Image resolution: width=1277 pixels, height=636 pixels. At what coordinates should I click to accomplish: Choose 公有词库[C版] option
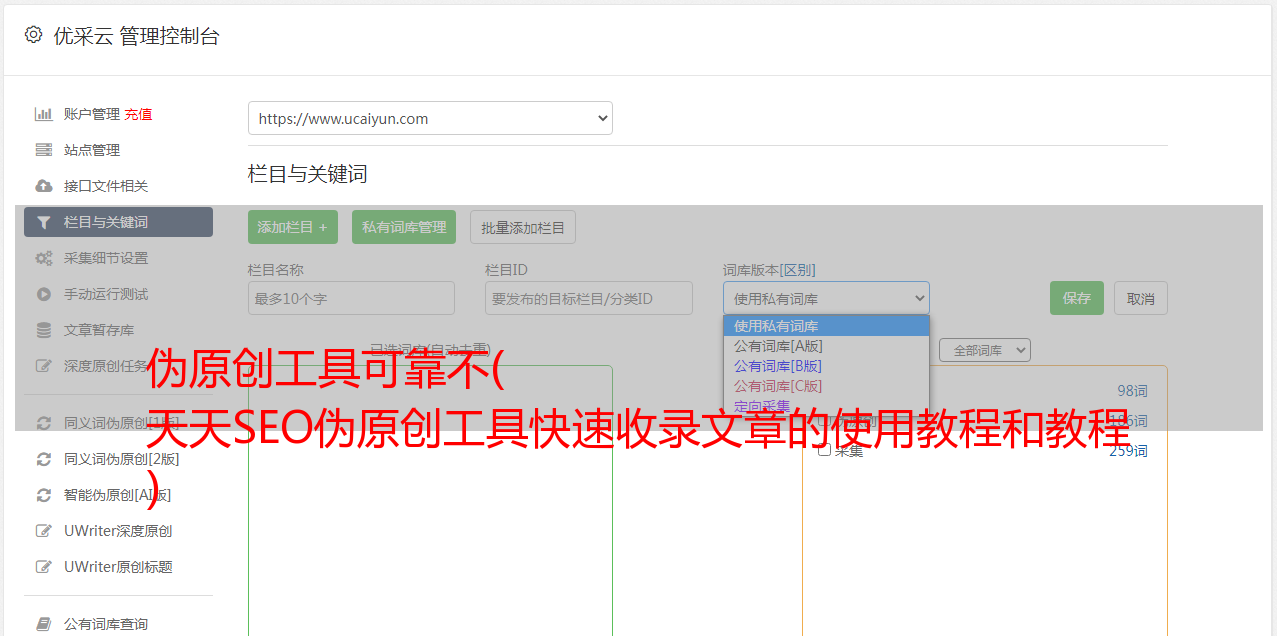click(826, 386)
